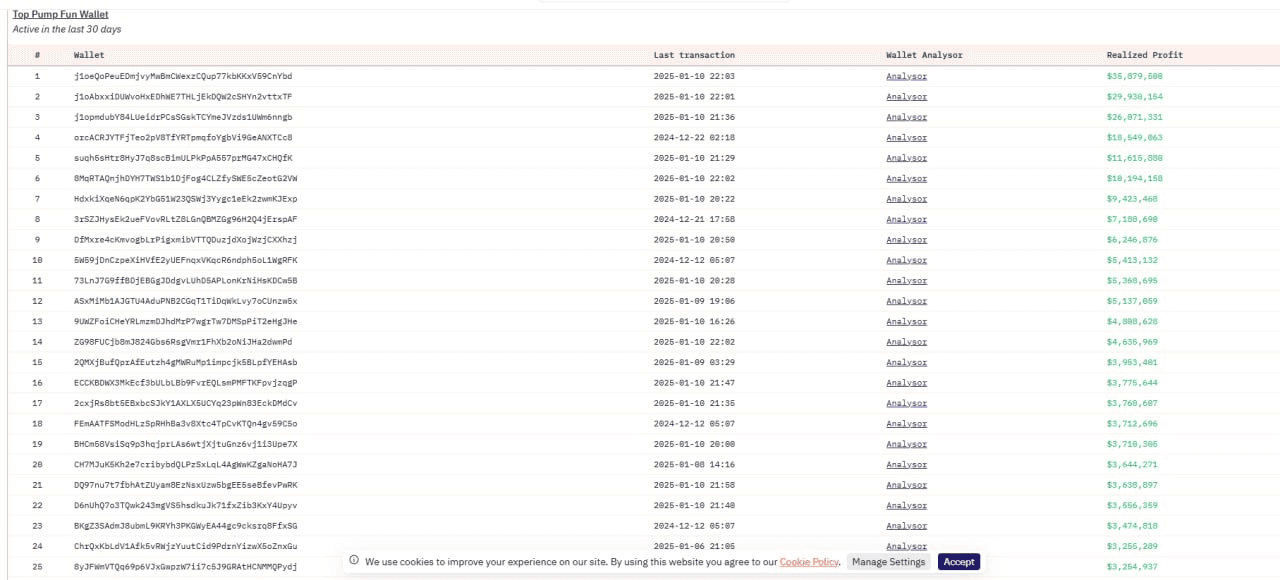Select wallet address starting with ECCKBDWX

[x=185, y=383]
